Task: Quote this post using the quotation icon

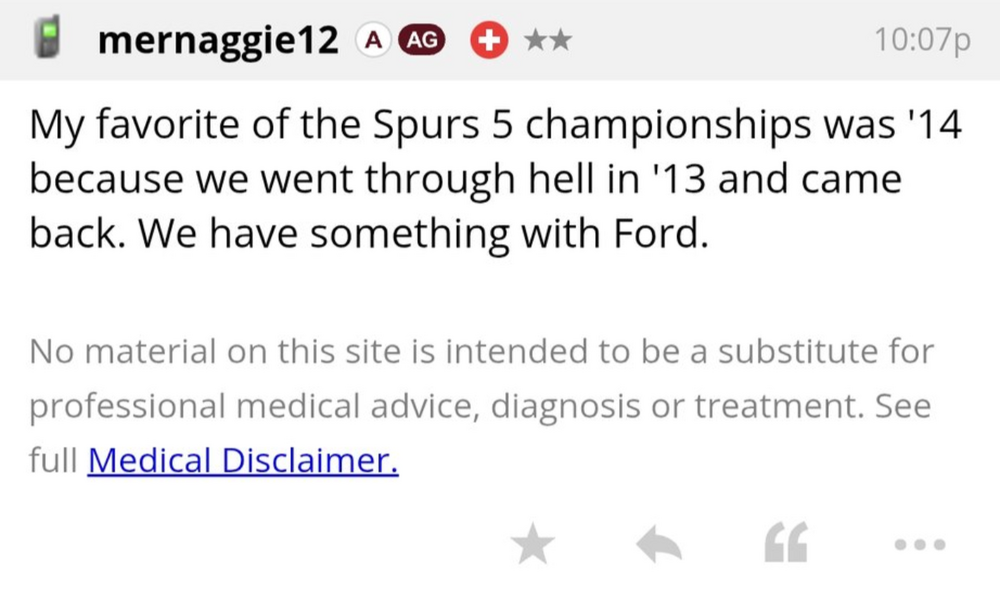Action: point(785,545)
